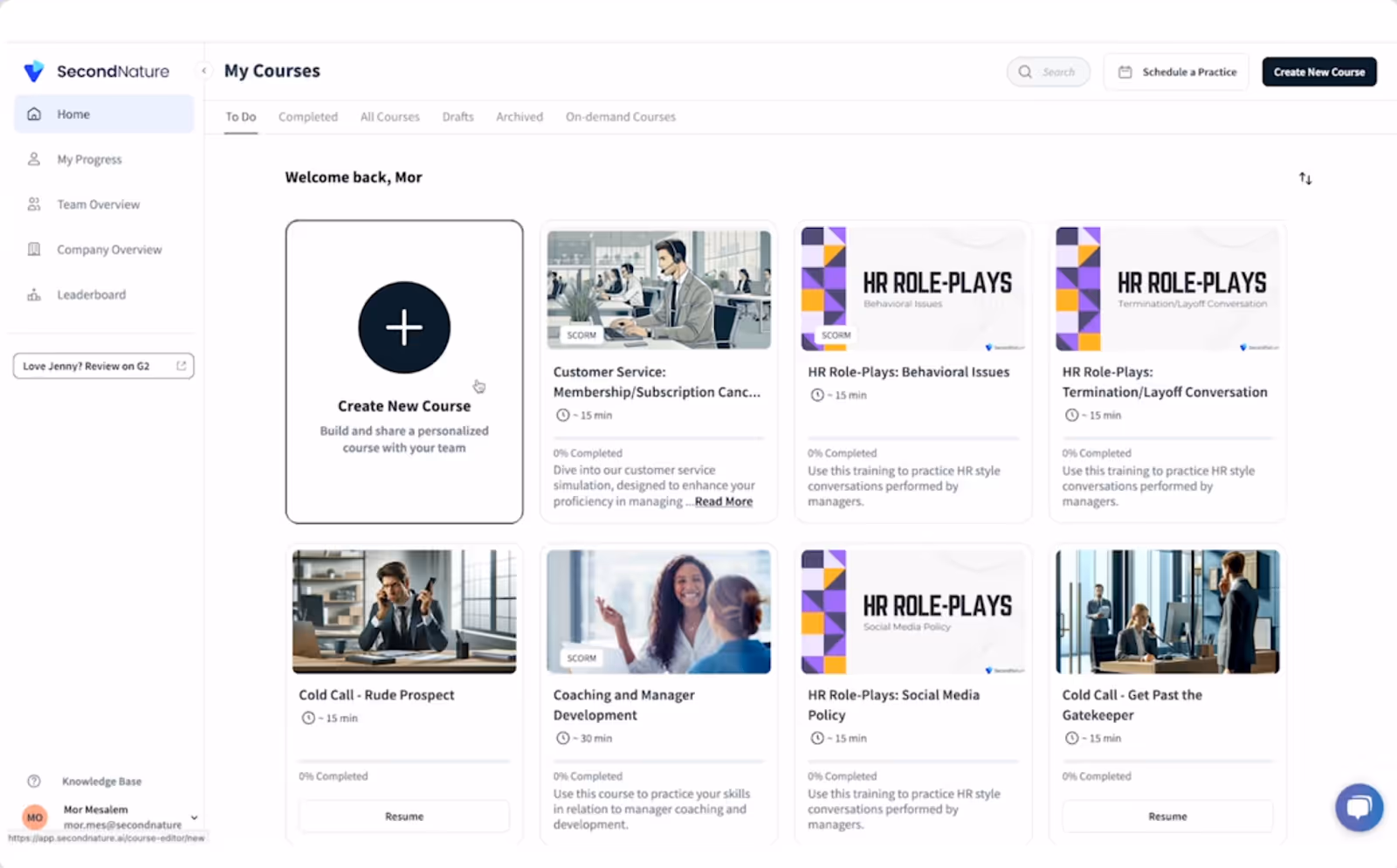This screenshot has width=1397, height=868.
Task: Click the SecondNature logo icon
Action: pos(34,72)
